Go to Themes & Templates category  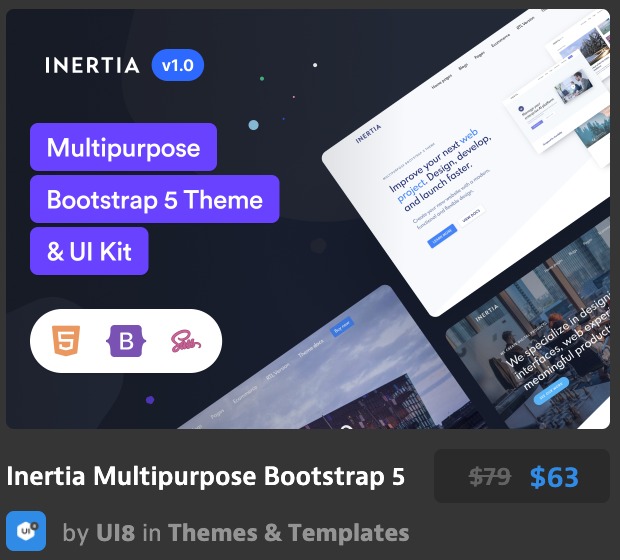(288, 532)
